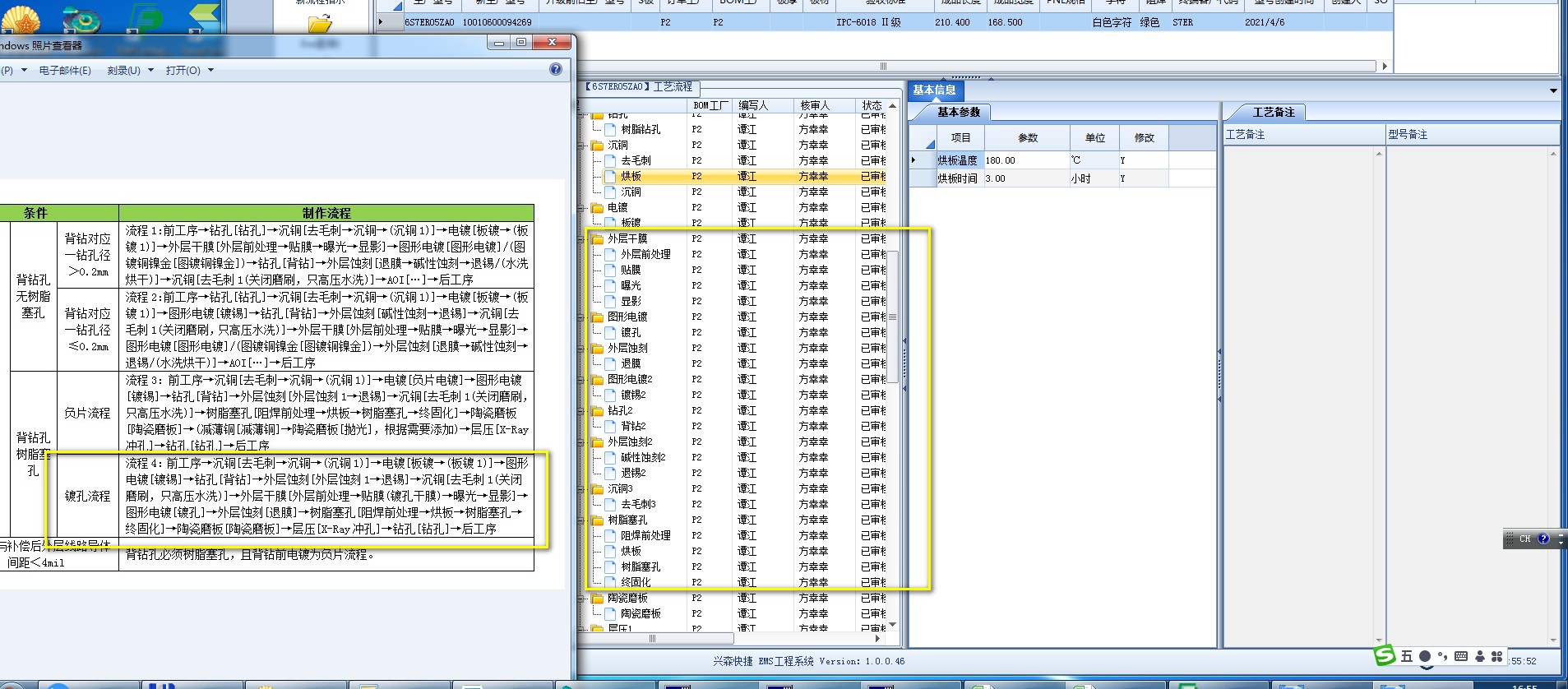Click the 型号备注 column header

1472,134
